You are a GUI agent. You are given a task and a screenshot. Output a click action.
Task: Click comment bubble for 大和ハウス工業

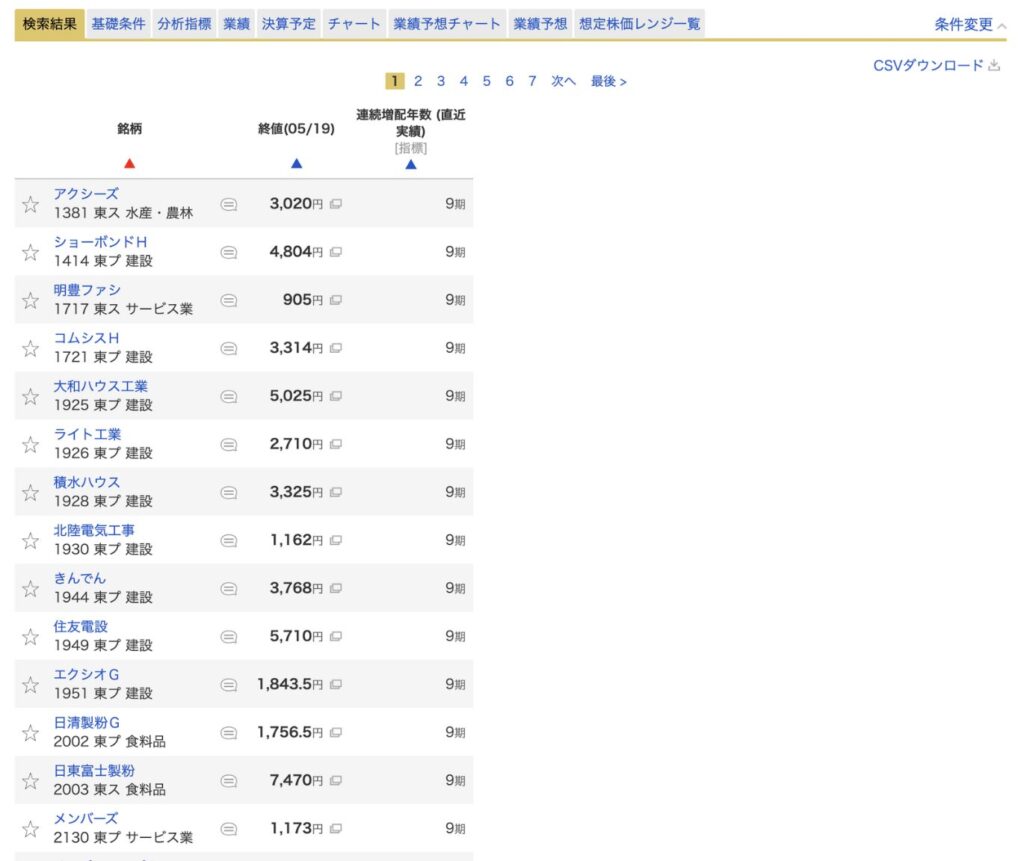(229, 397)
